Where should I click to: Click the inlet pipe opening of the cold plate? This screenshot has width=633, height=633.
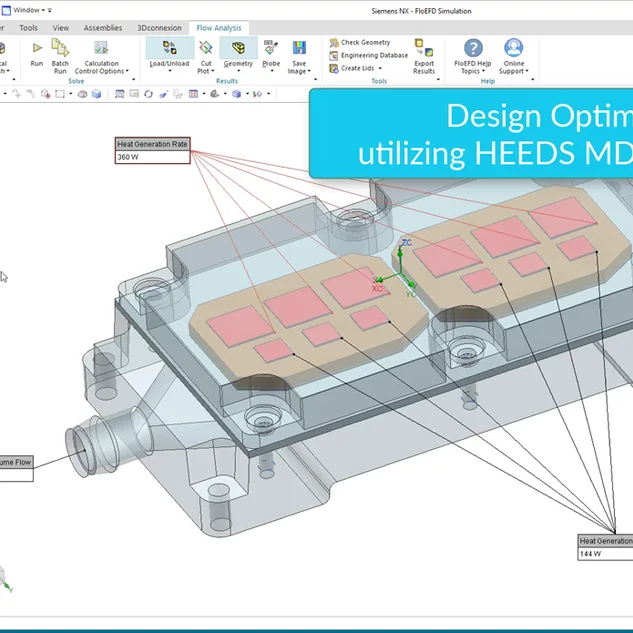[x=80, y=451]
